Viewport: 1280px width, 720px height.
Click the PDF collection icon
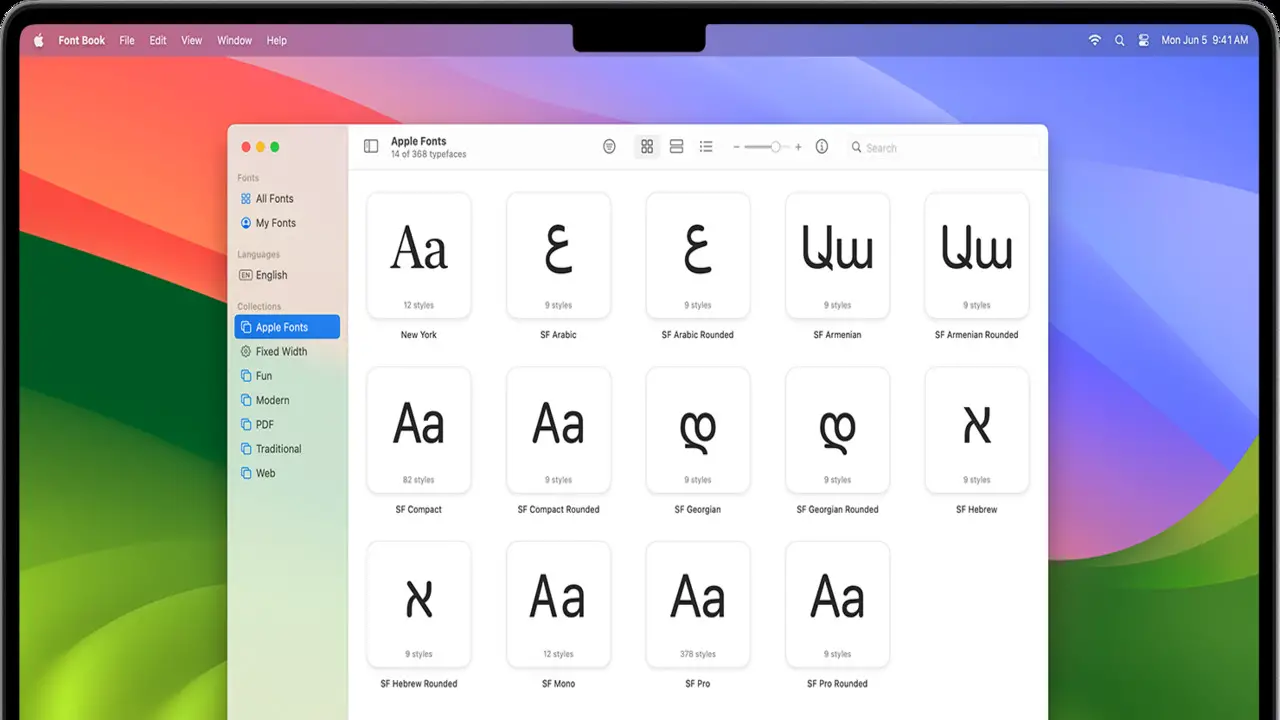(246, 425)
